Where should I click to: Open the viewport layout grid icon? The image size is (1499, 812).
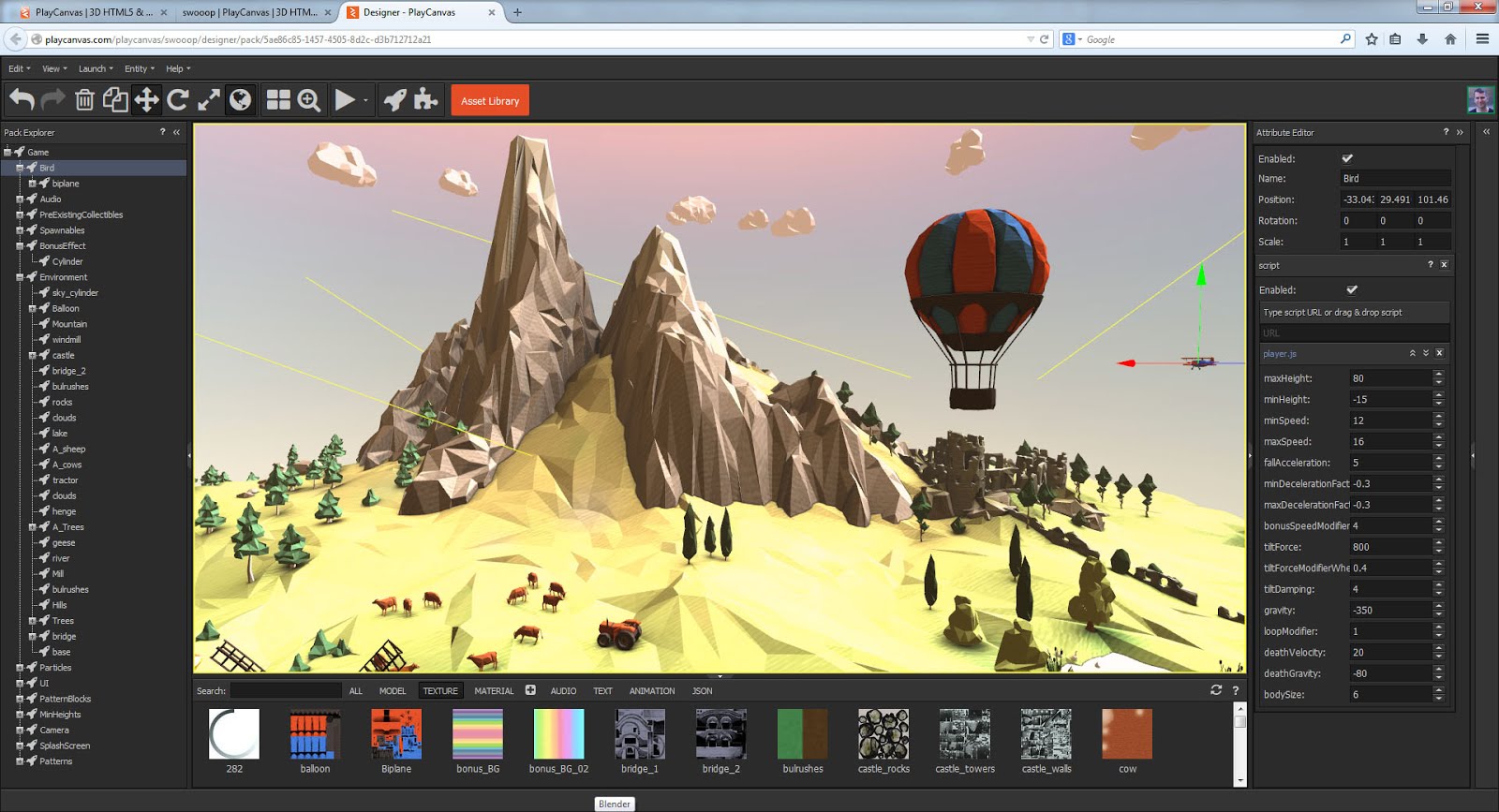(x=278, y=99)
